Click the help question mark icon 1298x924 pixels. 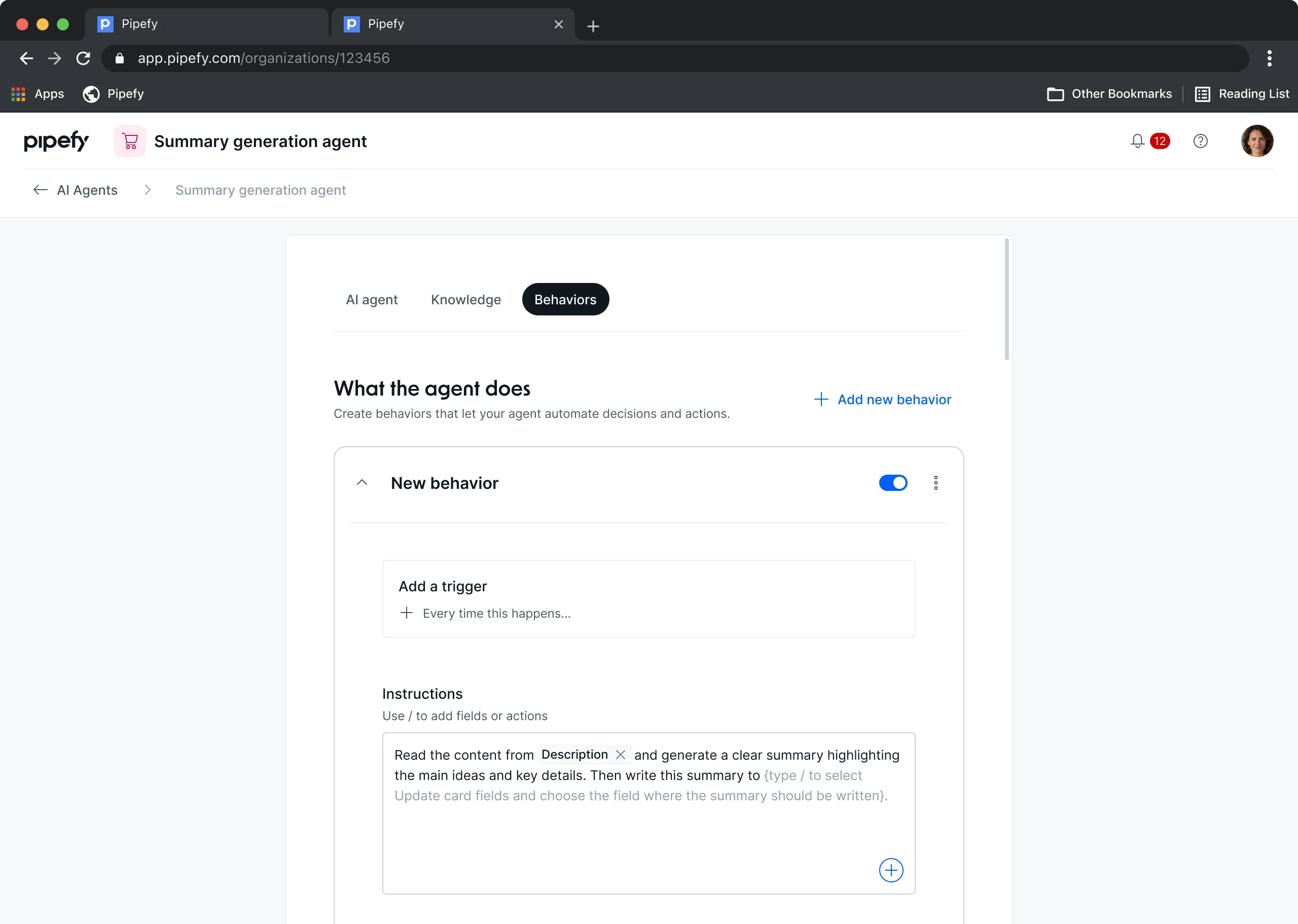click(x=1200, y=141)
